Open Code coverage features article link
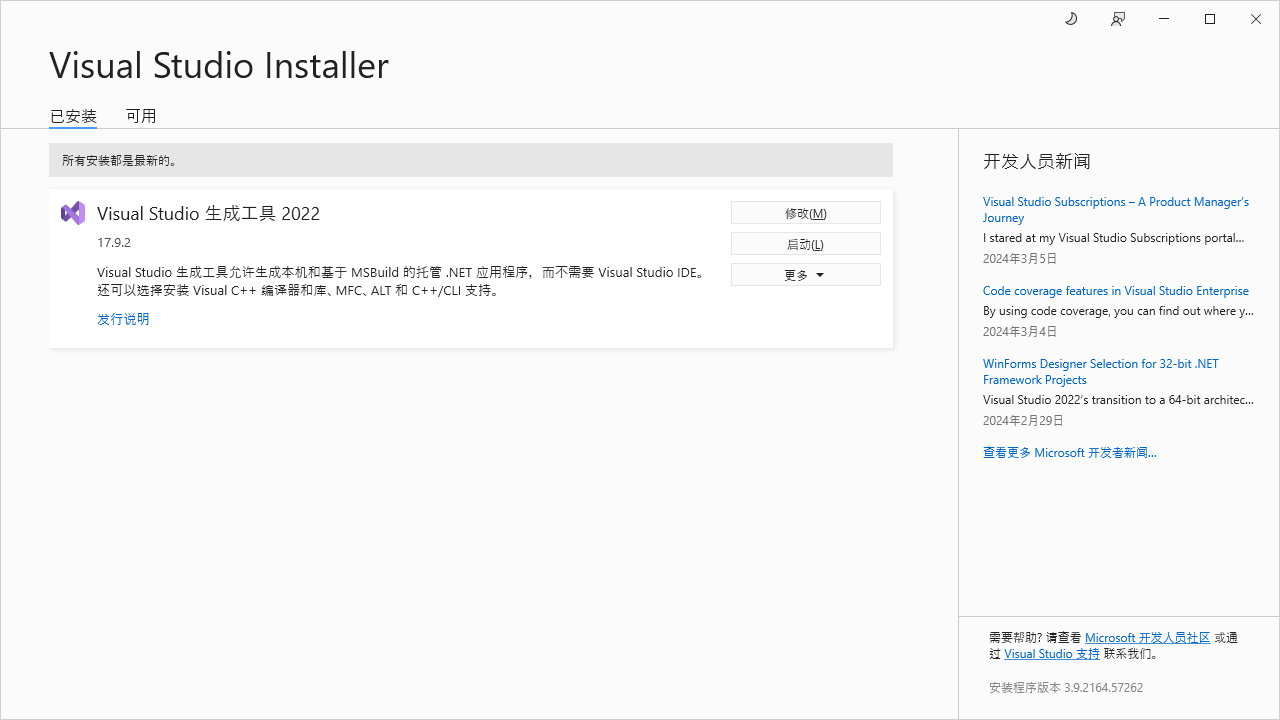 point(1116,291)
